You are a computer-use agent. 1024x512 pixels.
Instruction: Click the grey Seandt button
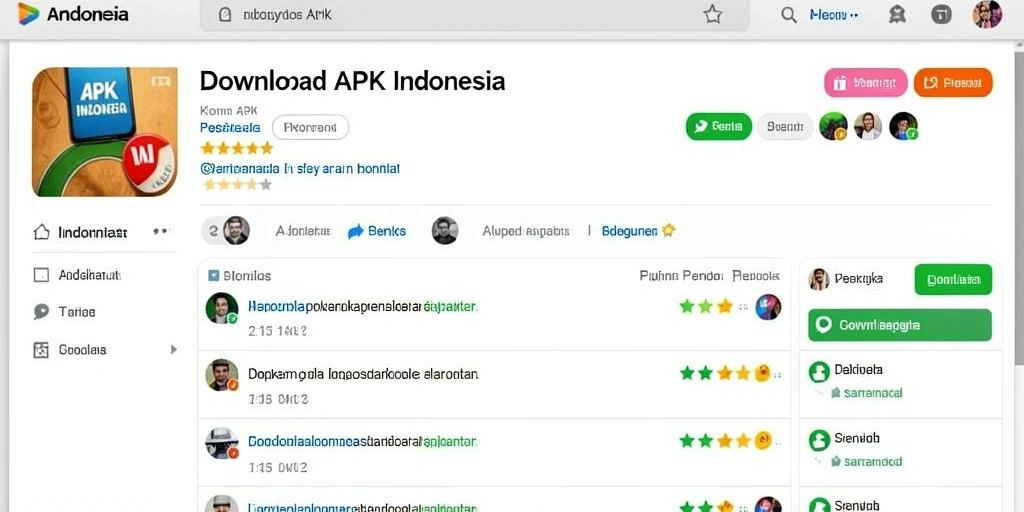tap(785, 127)
